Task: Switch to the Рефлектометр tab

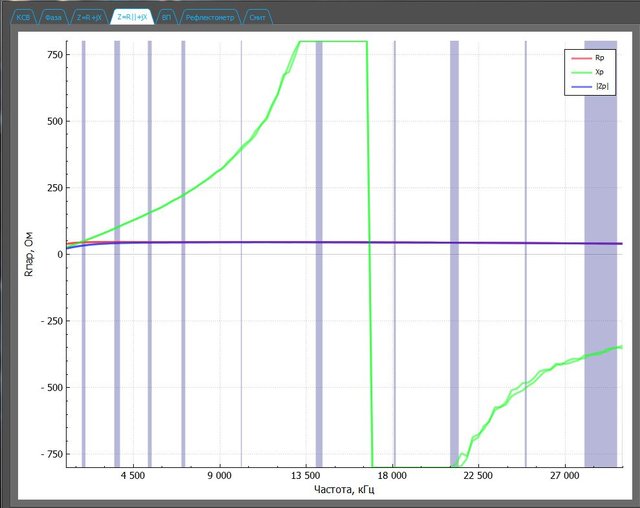Action: coord(209,17)
